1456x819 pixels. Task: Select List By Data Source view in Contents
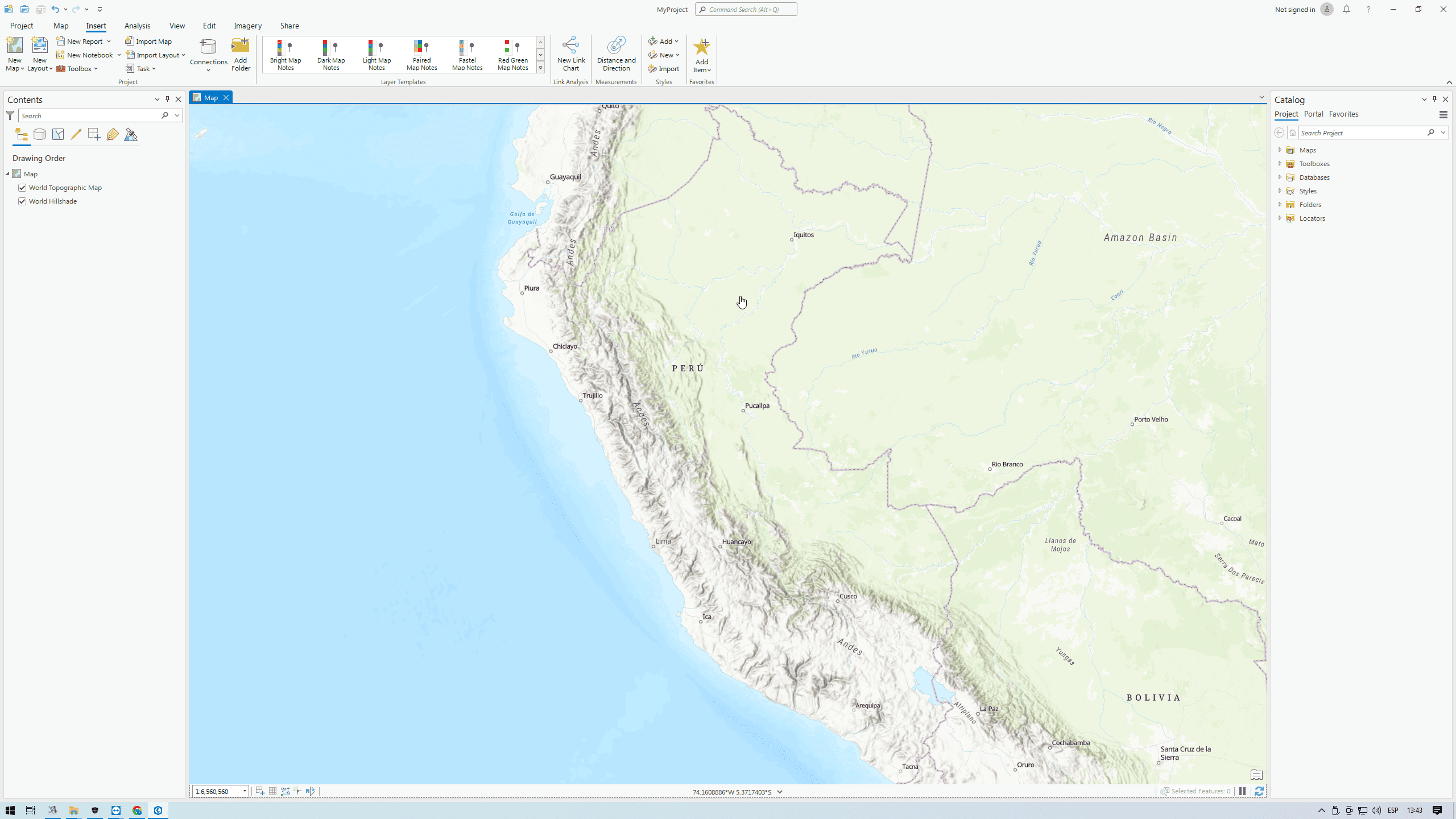coord(39,135)
